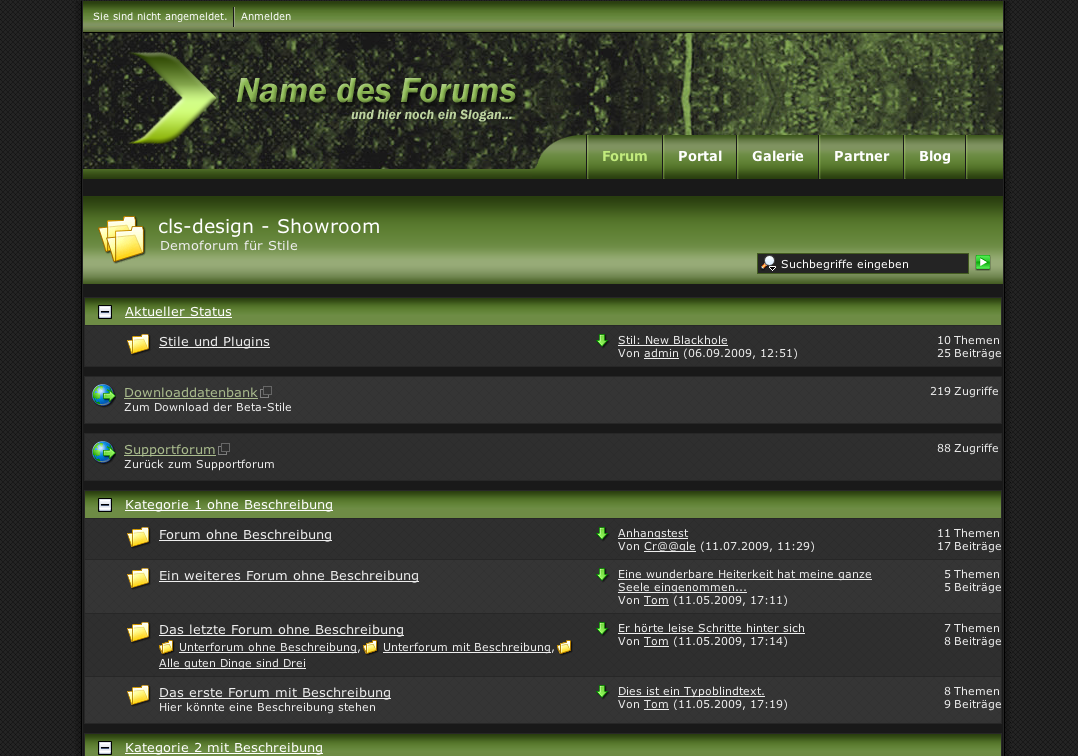1078x756 pixels.
Task: Click green arrow beside Stil: New Blackhole
Action: 602,341
